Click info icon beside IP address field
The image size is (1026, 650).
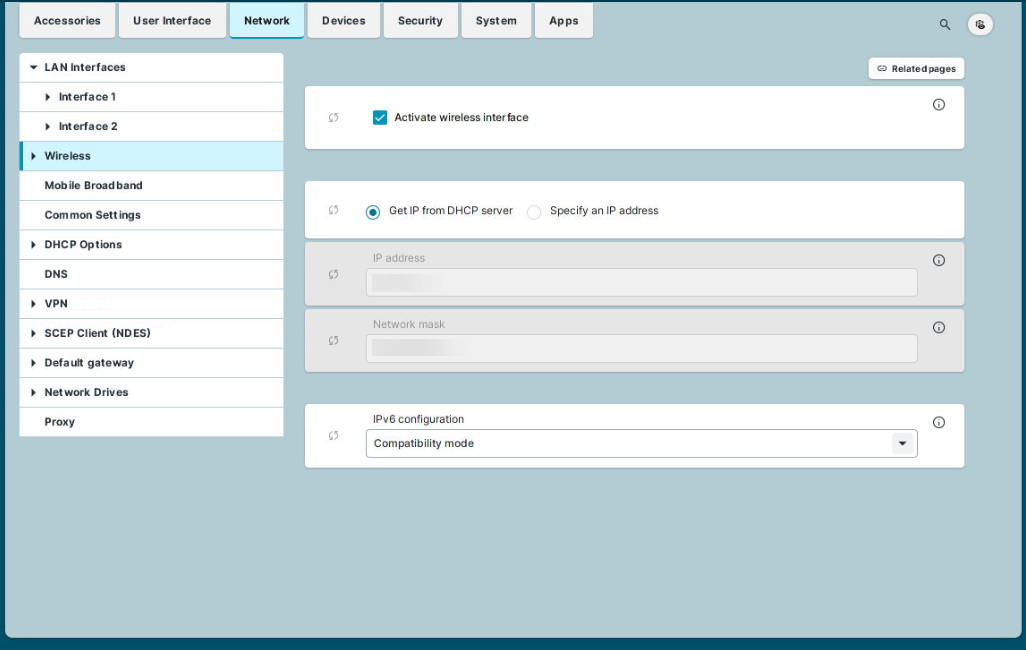point(938,261)
